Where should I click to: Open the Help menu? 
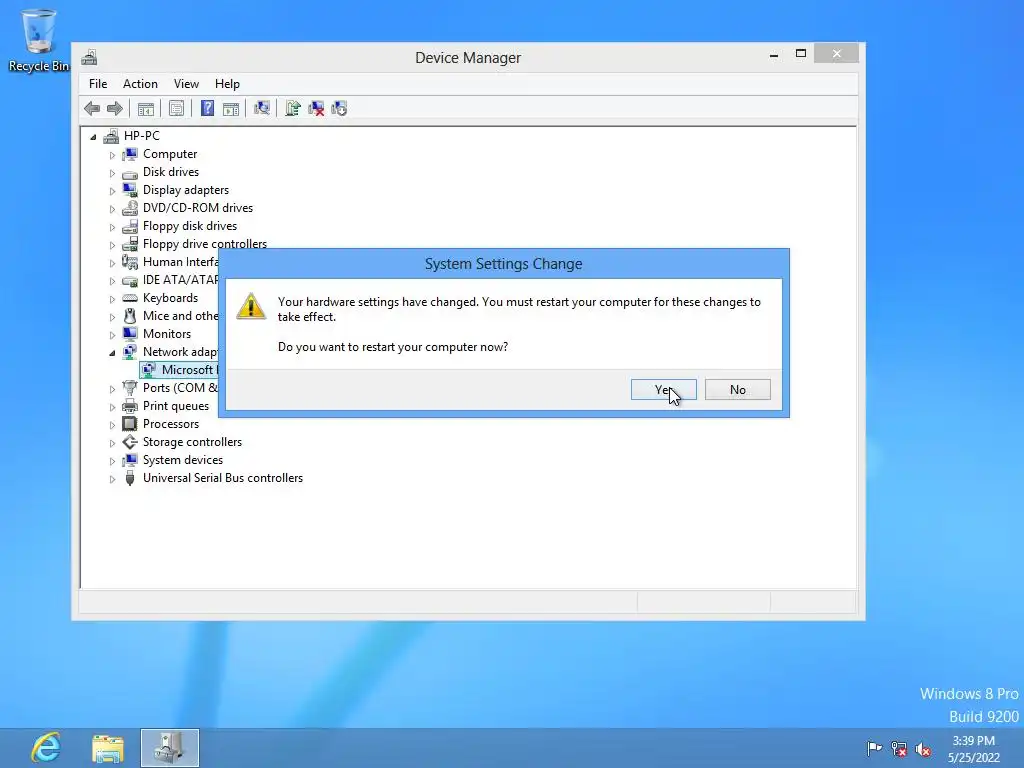[227, 84]
